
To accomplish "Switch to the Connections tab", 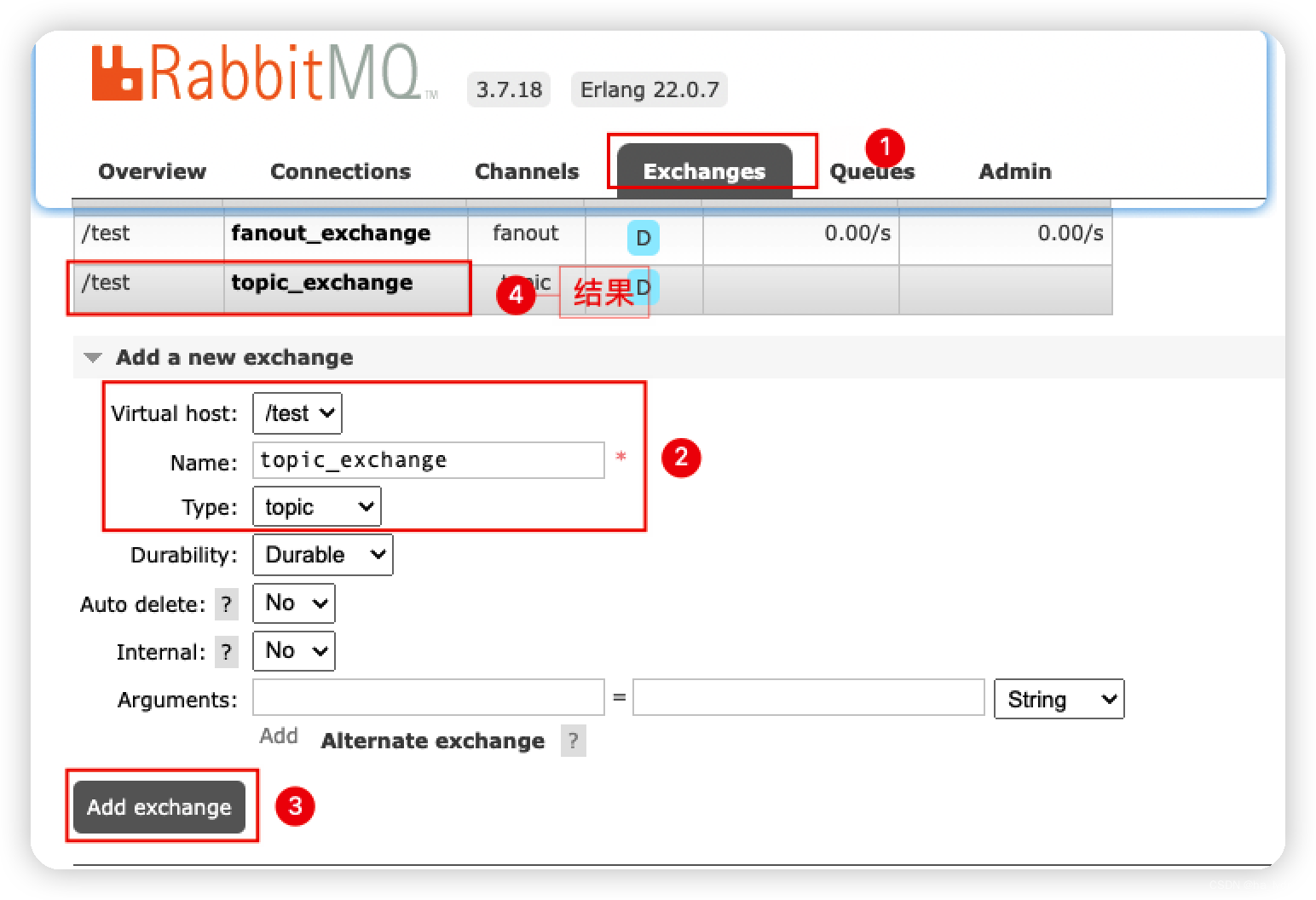I will click(x=341, y=171).
